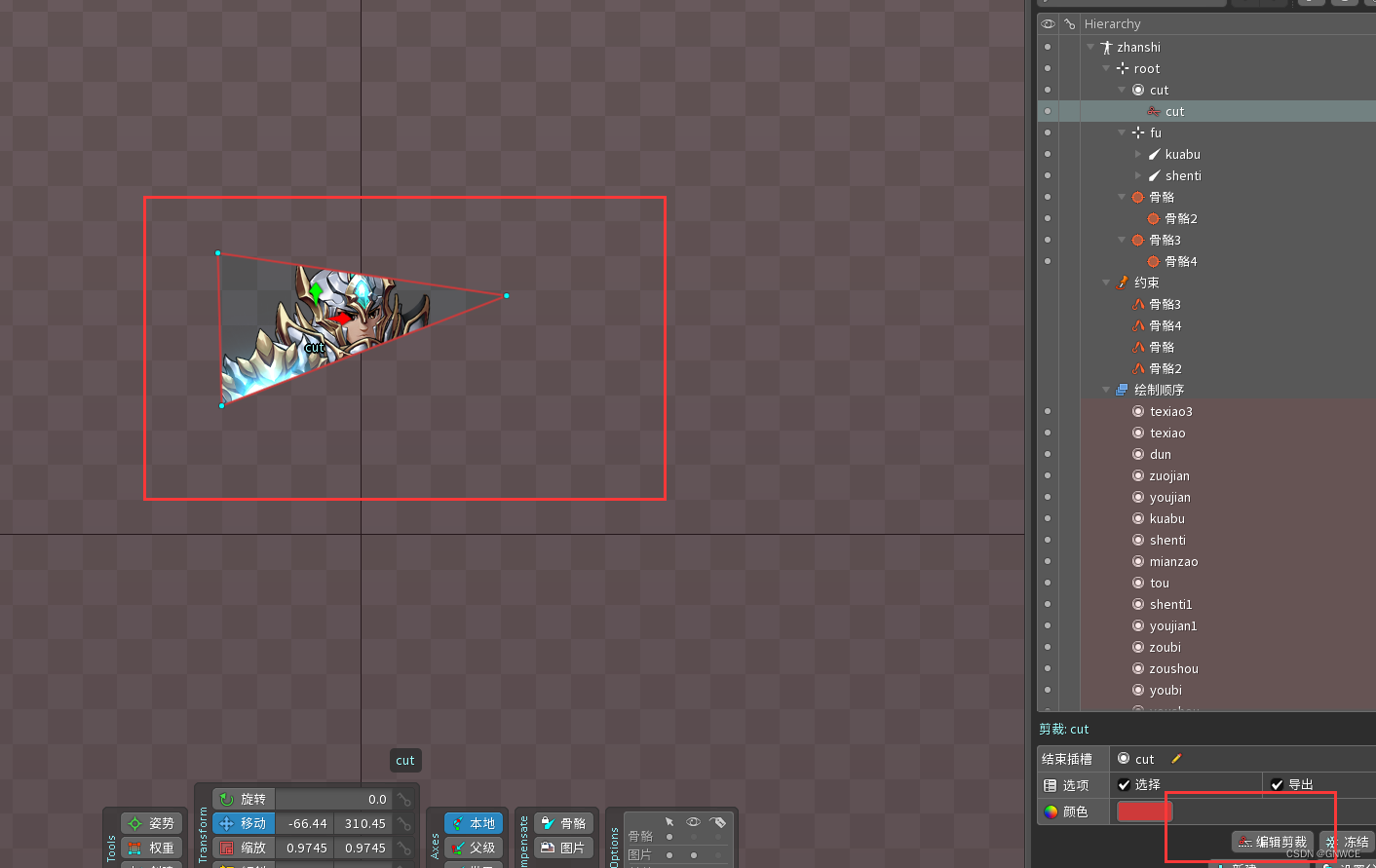Toggle the visibility dot for the tou slot
Viewport: 1376px width, 868px height.
[1048, 583]
